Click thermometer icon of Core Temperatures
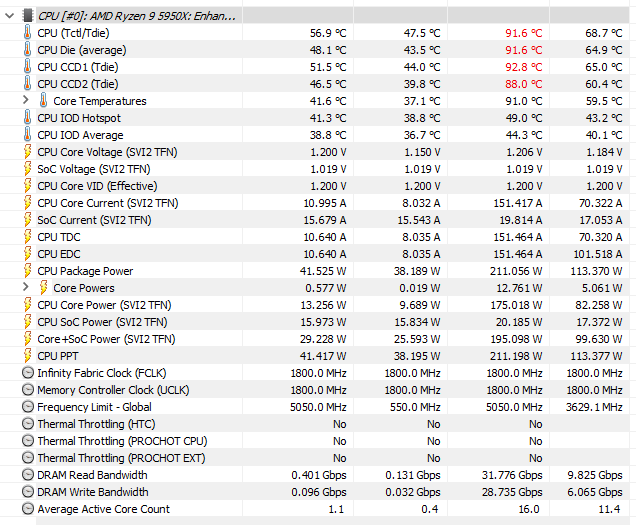 coord(43,101)
